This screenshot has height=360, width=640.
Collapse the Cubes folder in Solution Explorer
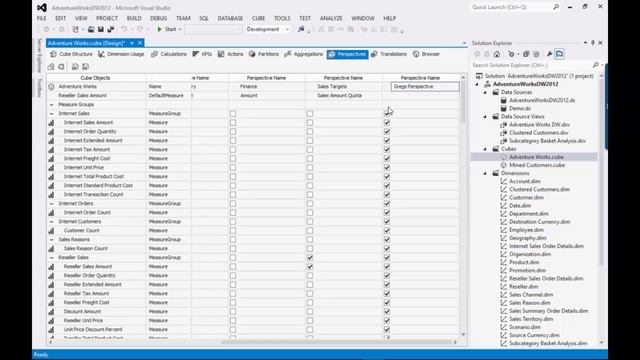click(x=485, y=149)
